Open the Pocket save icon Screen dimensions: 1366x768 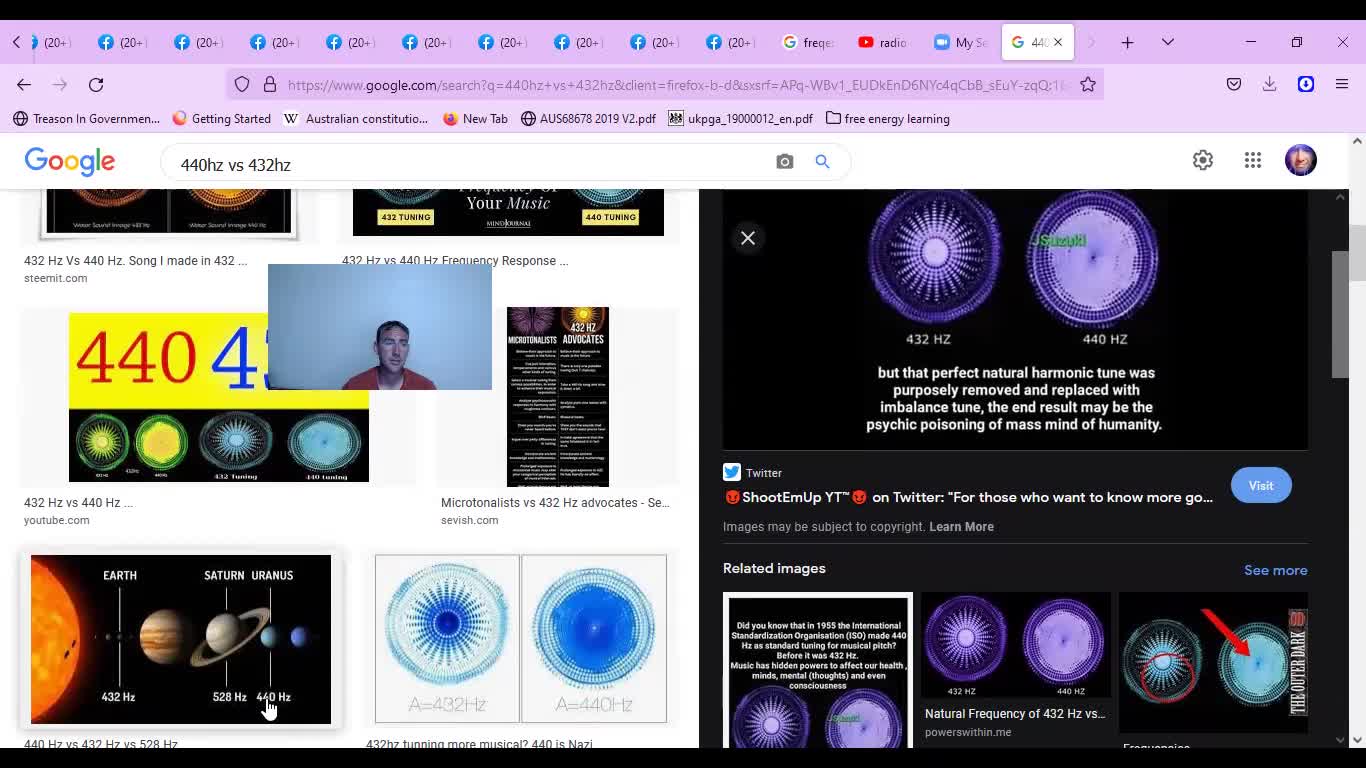tap(1234, 85)
